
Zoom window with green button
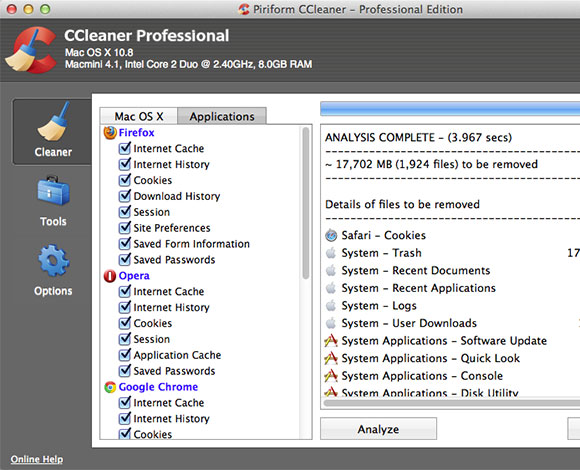click(45, 9)
